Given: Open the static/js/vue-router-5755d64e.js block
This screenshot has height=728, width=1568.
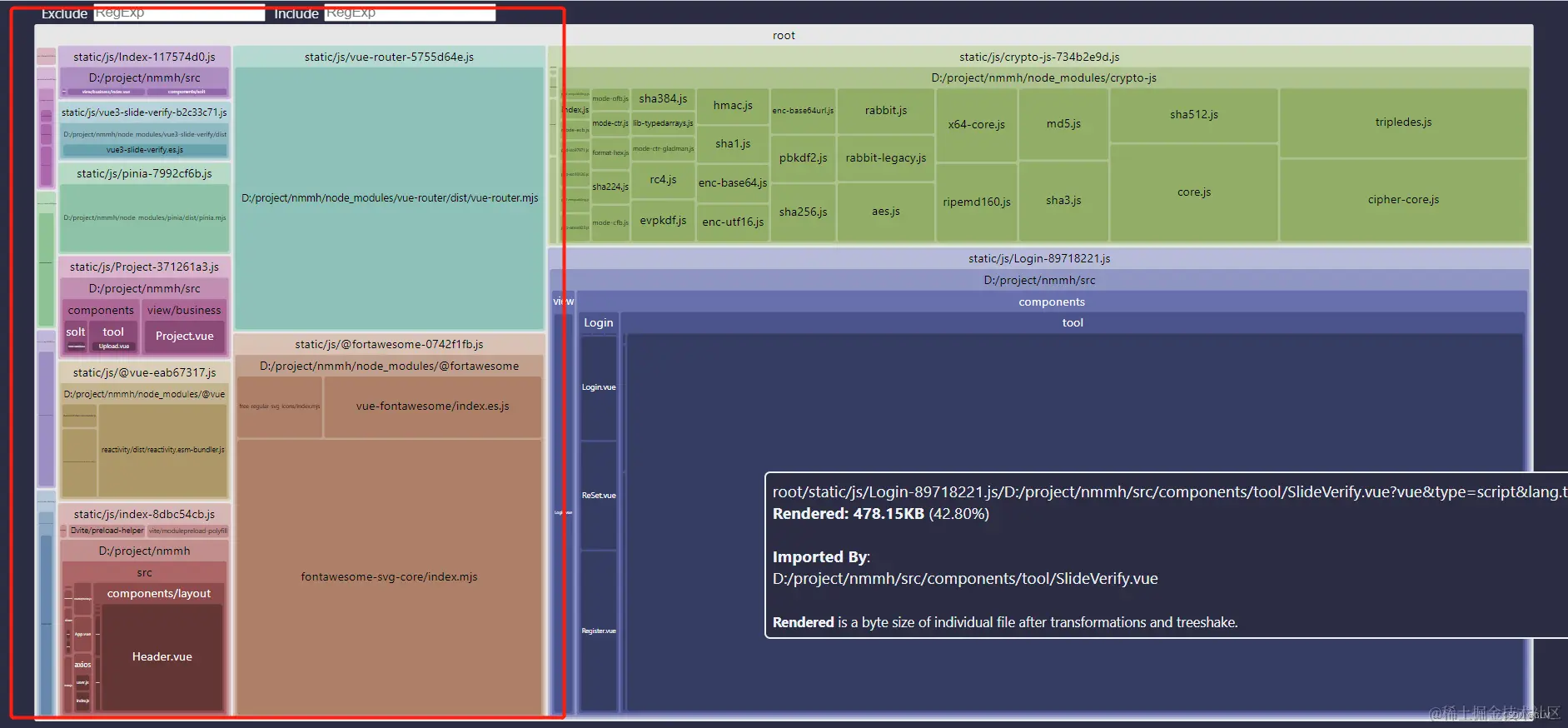Looking at the screenshot, I should tap(389, 57).
